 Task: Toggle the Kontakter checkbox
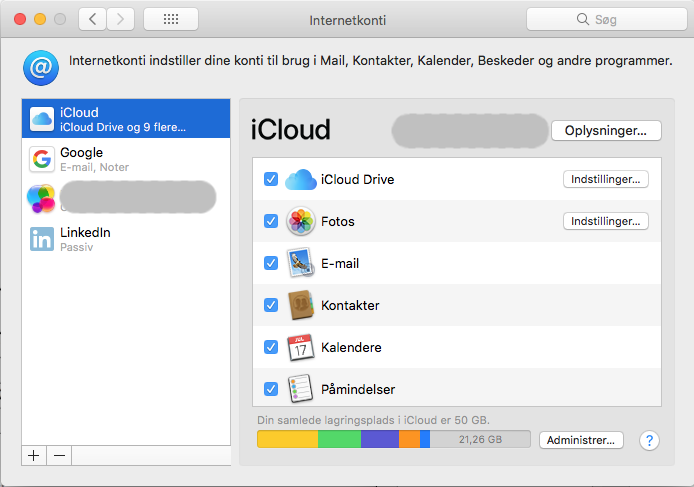pyautogui.click(x=271, y=305)
